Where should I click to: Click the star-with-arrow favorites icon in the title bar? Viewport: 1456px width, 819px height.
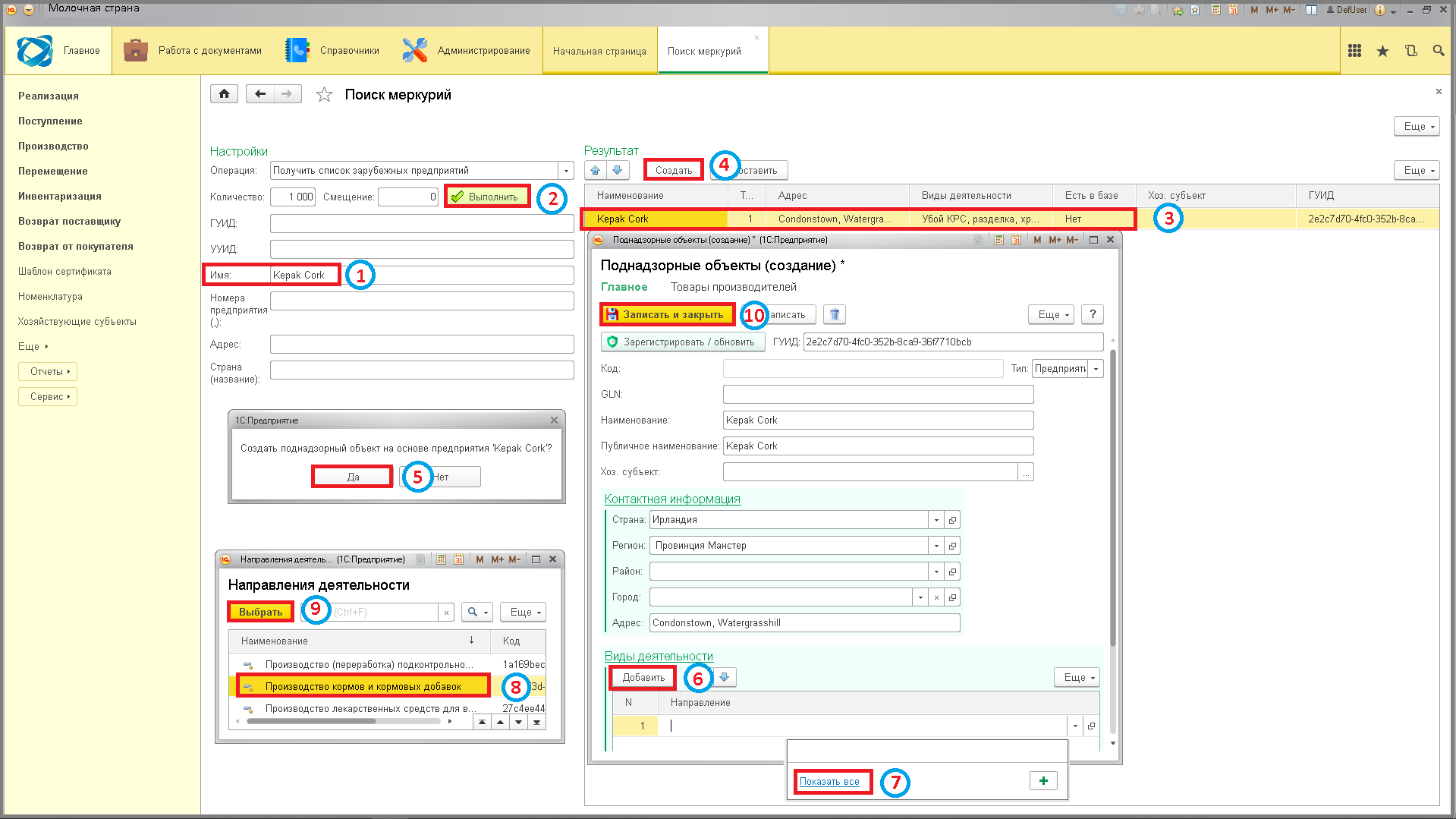point(1178,10)
